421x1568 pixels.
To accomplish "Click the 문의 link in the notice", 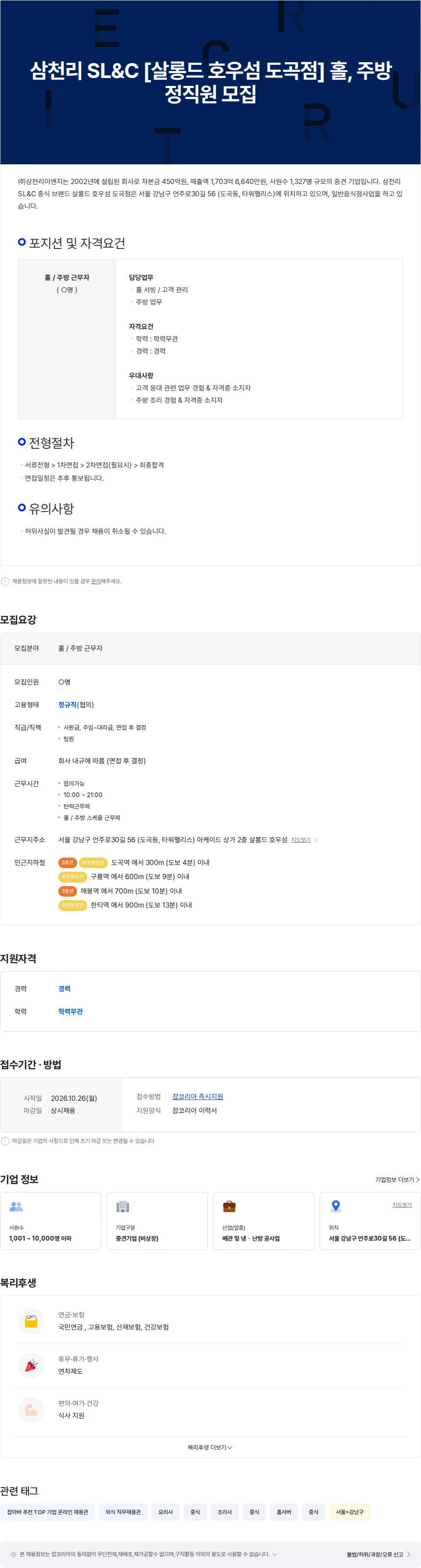I will click(96, 581).
